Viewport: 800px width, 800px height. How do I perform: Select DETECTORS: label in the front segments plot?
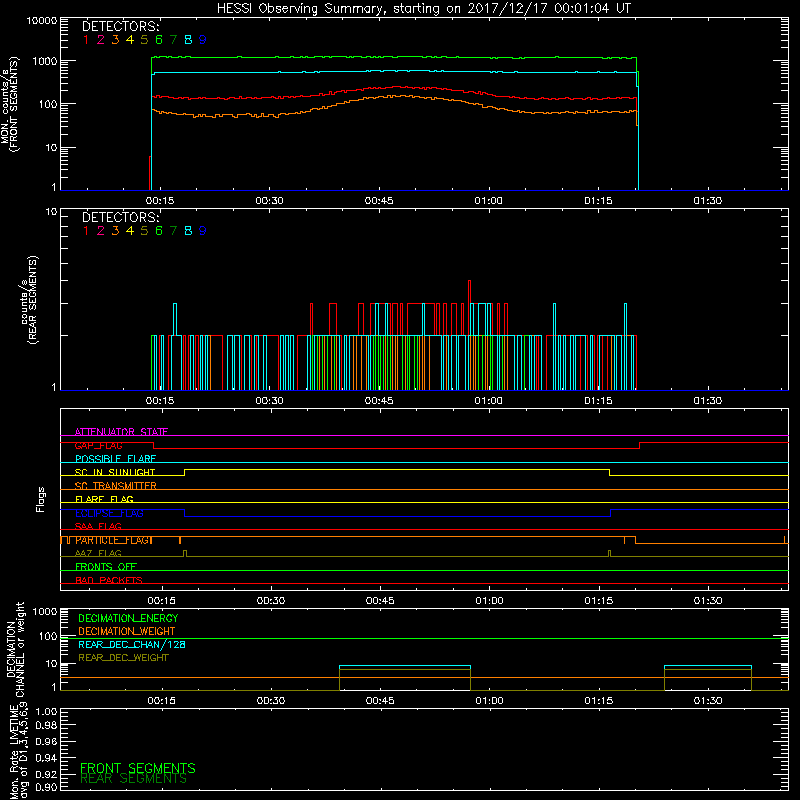click(x=121, y=27)
